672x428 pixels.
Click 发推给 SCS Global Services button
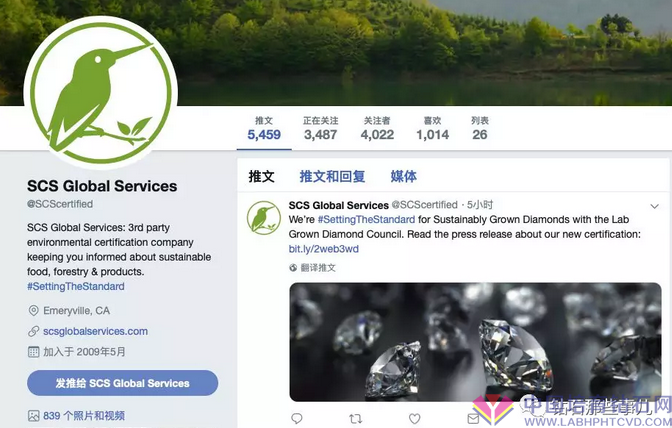click(123, 383)
